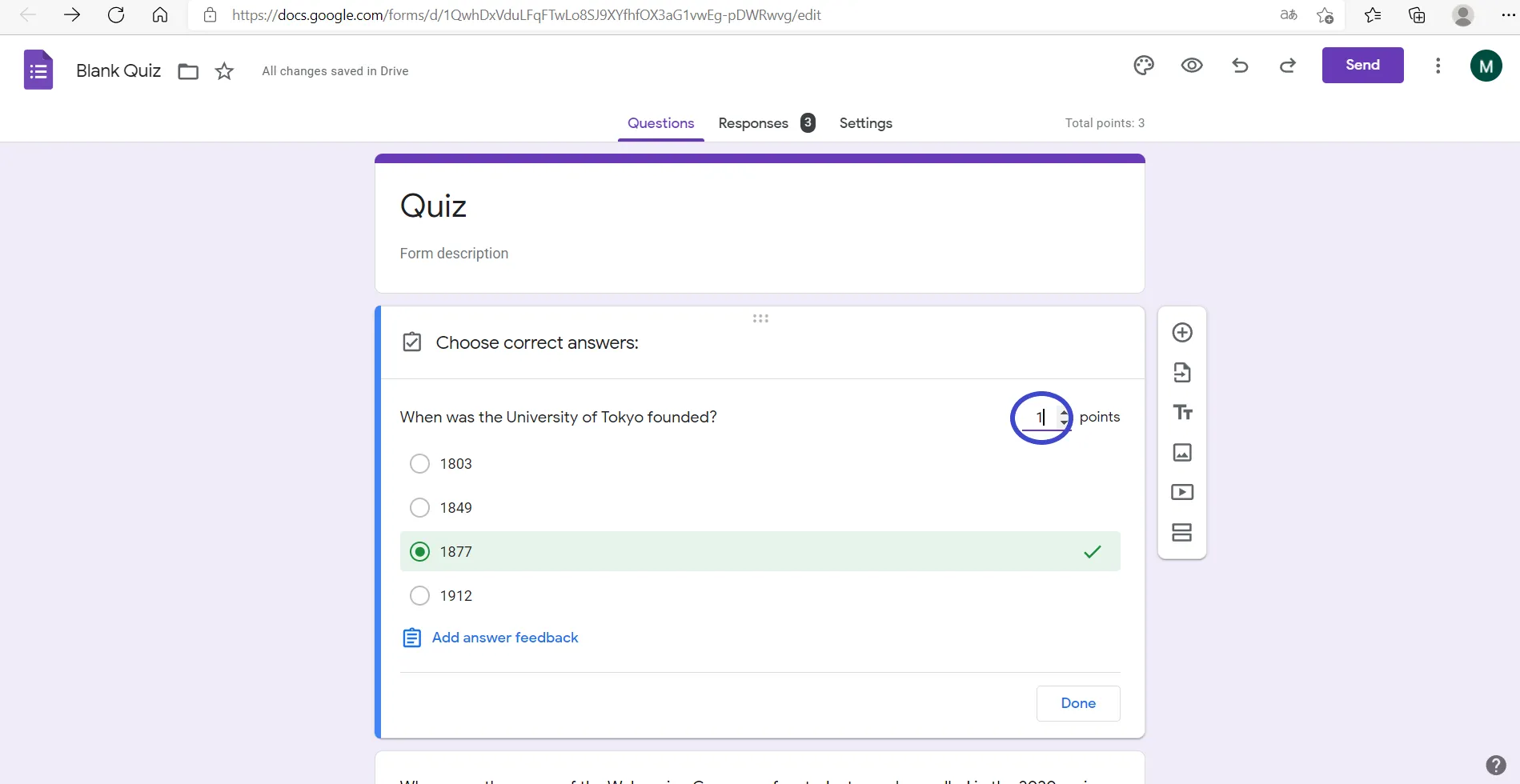Add a new section to the form
Image resolution: width=1520 pixels, height=784 pixels.
1182,532
